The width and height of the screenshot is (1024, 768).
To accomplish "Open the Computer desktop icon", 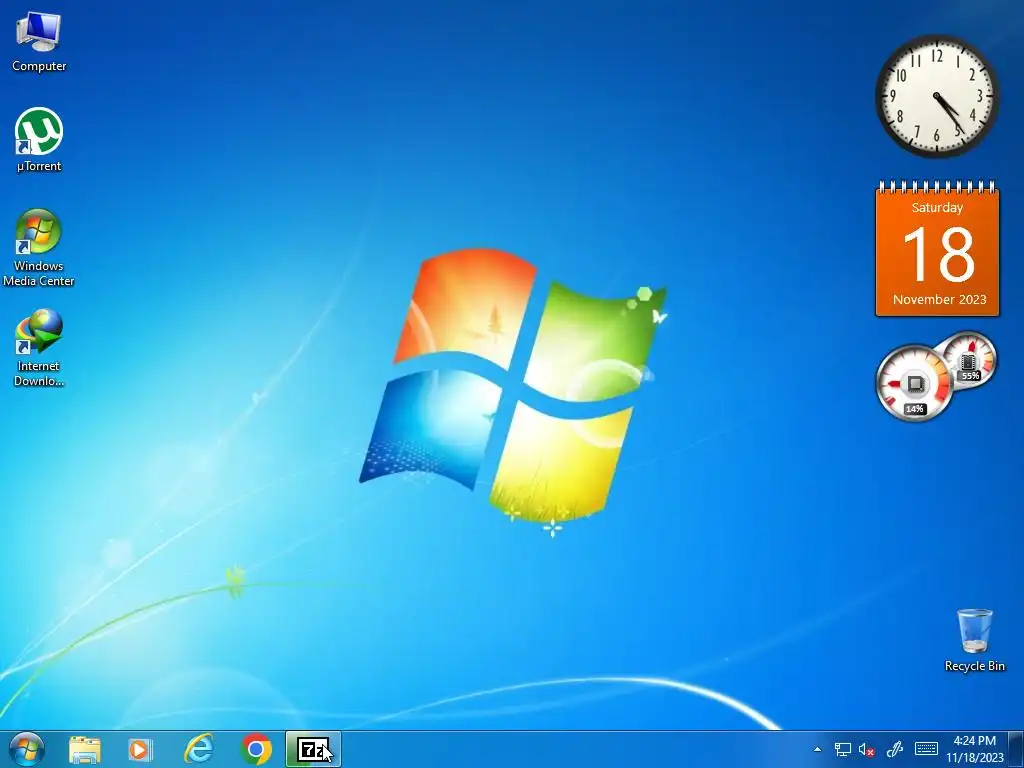I will tap(39, 41).
